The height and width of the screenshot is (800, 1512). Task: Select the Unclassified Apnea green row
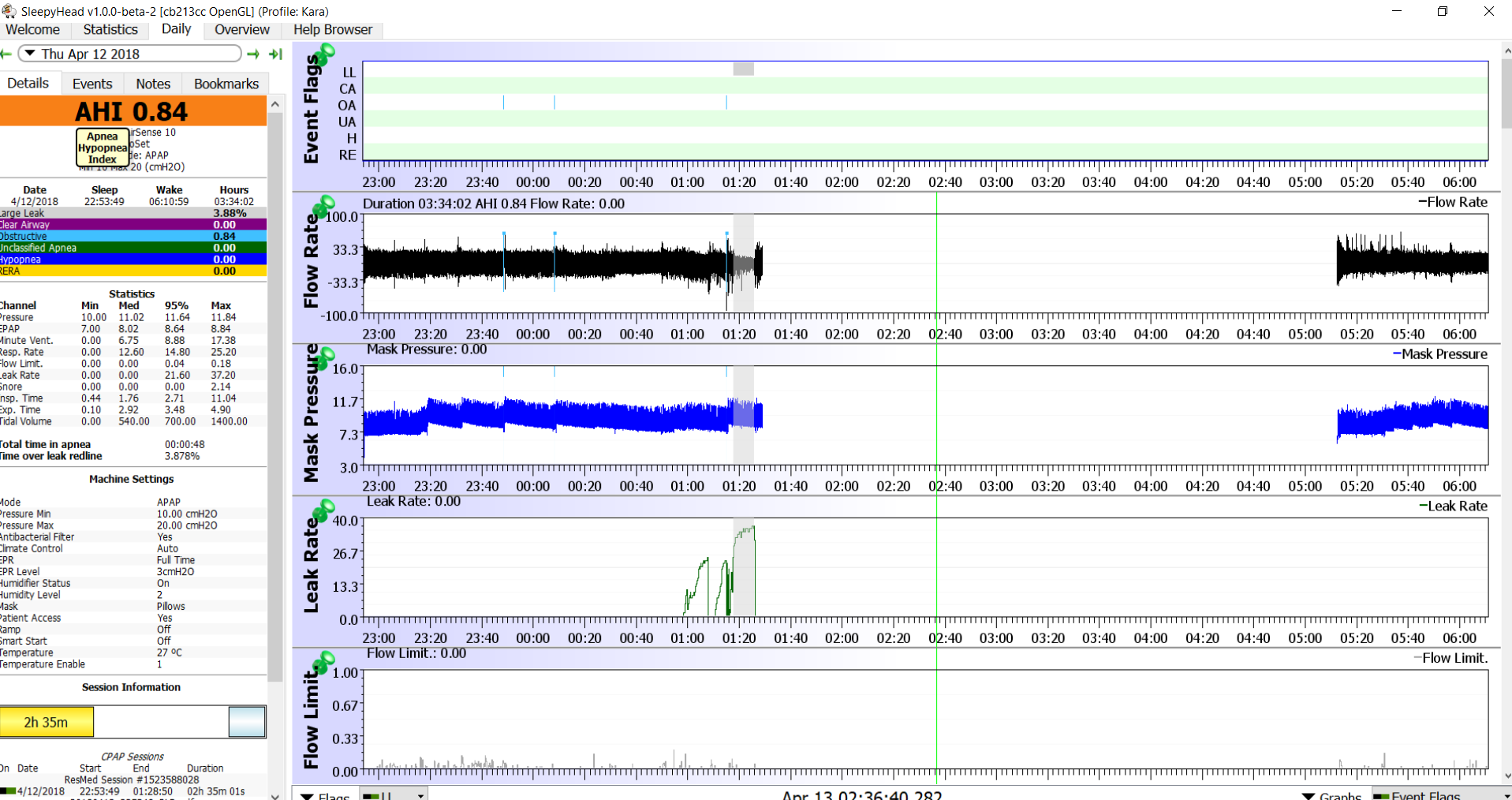click(133, 248)
